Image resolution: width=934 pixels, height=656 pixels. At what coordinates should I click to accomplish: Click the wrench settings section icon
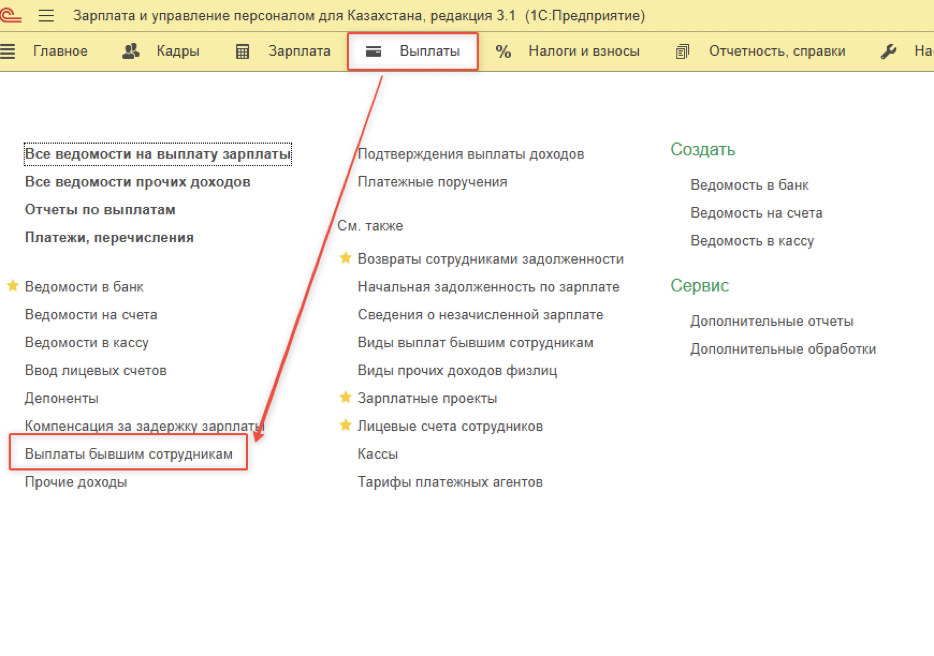888,51
